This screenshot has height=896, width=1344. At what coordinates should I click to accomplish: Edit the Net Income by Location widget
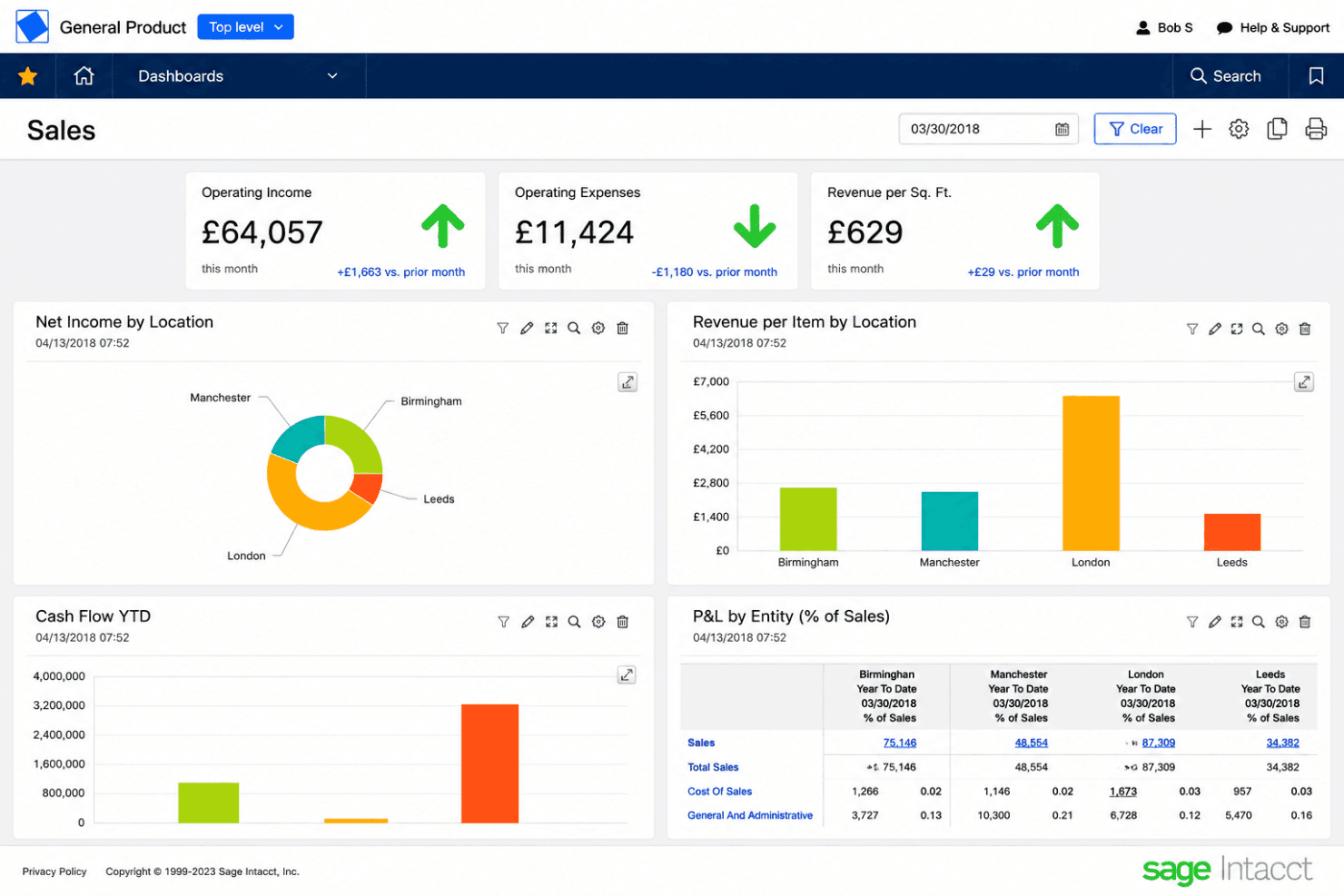[x=527, y=329]
